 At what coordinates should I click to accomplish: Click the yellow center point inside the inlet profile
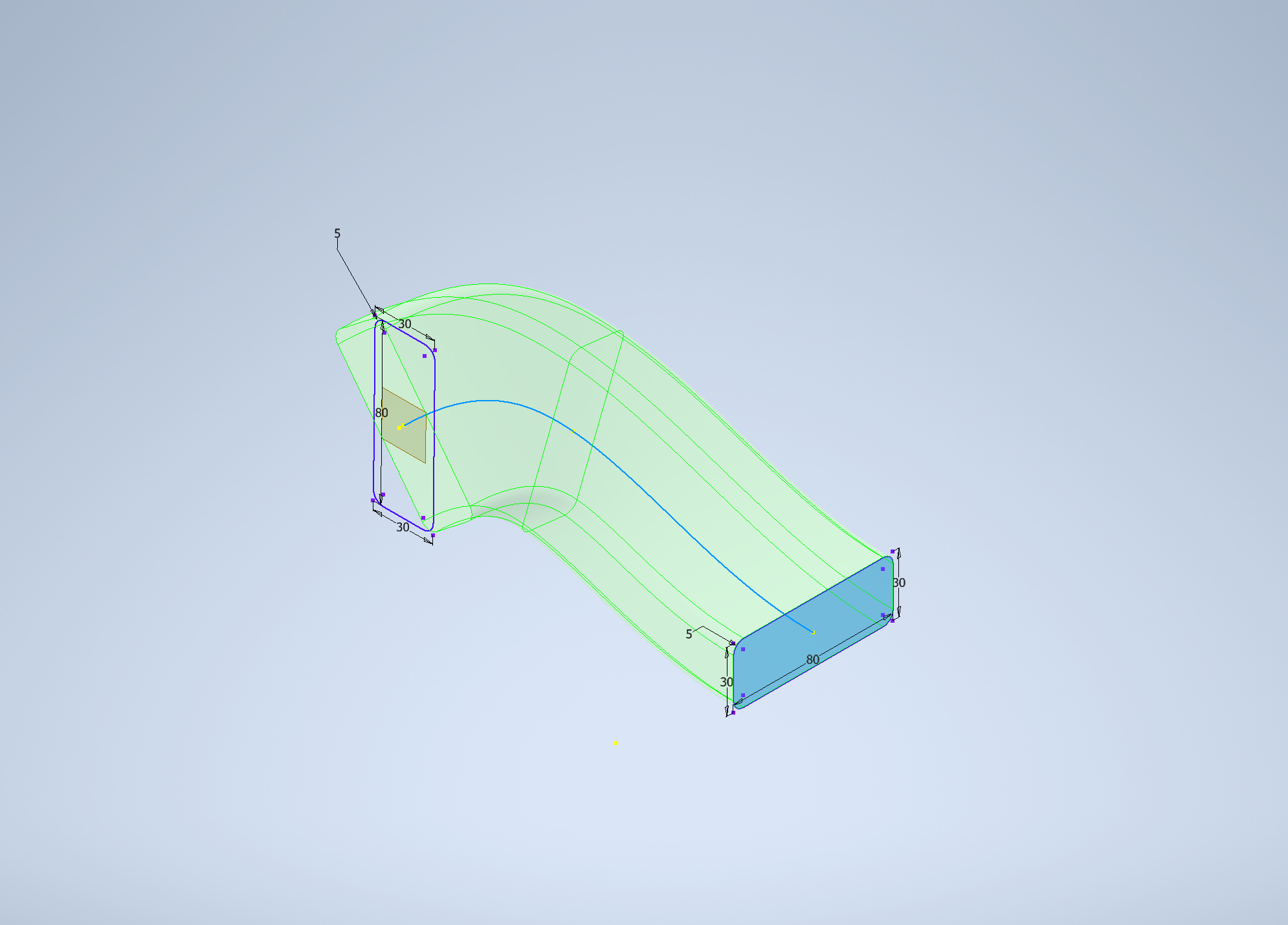pos(399,427)
